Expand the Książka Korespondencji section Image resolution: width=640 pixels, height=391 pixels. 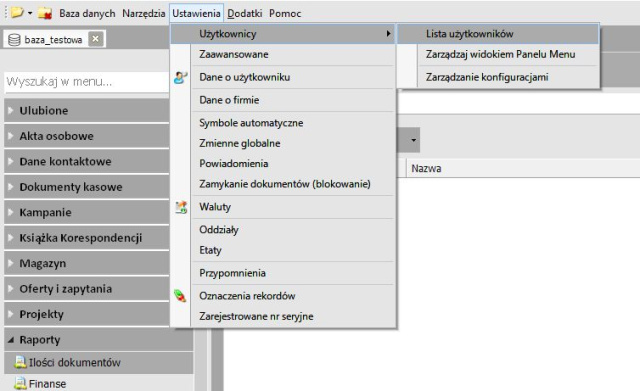pyautogui.click(x=86, y=238)
